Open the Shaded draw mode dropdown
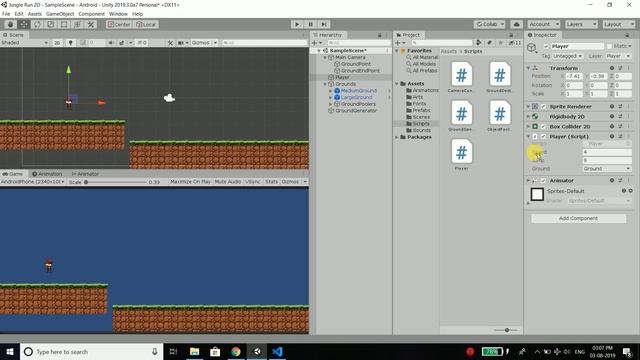The height and width of the screenshot is (360, 640). 24,43
